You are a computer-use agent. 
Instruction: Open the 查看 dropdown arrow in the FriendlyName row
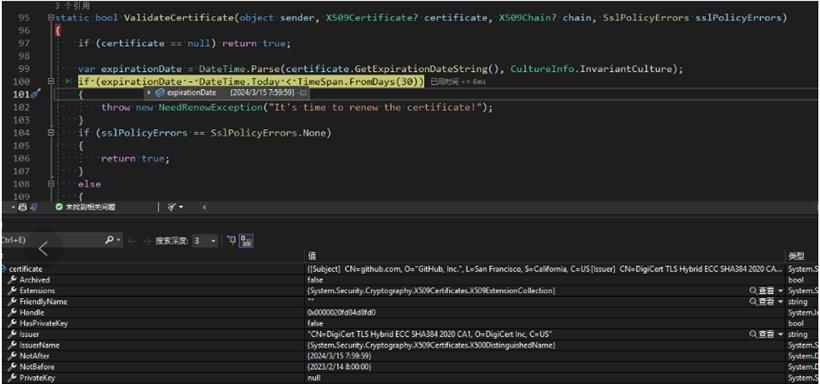(780, 302)
